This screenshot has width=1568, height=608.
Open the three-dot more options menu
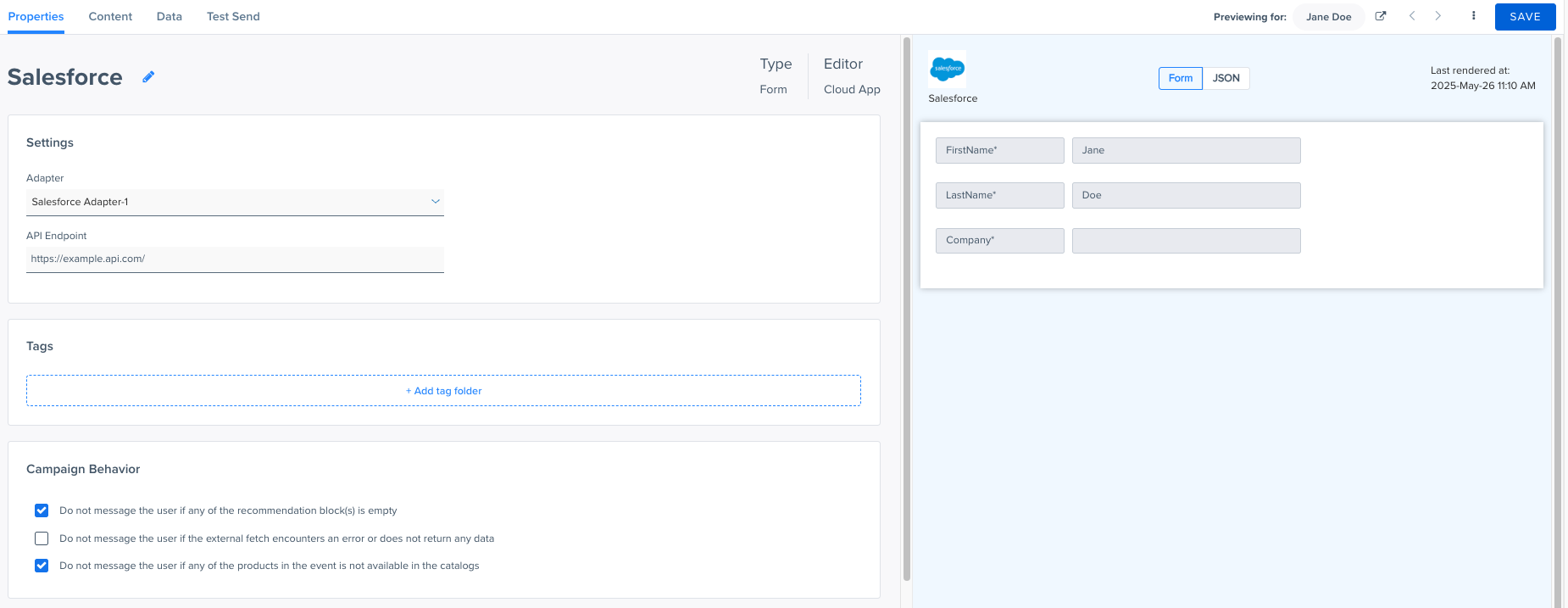[1474, 16]
